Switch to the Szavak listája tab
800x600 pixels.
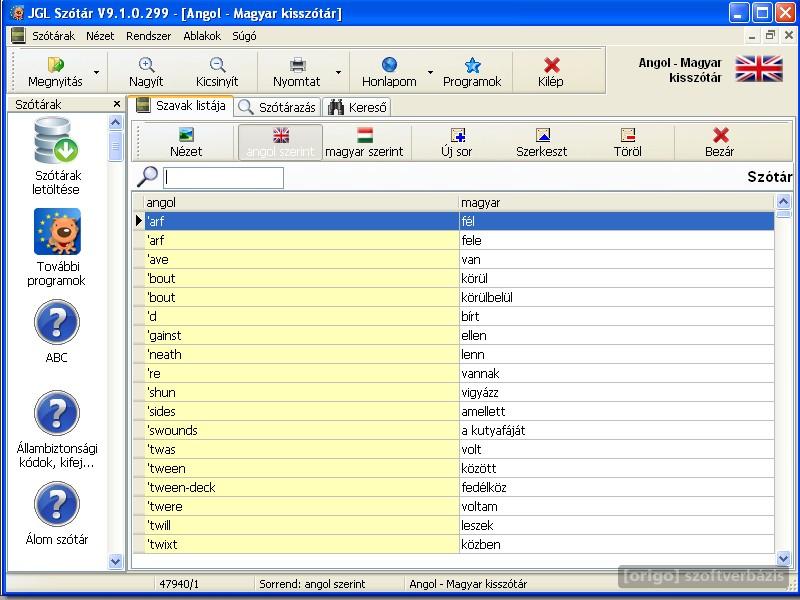pyautogui.click(x=181, y=106)
